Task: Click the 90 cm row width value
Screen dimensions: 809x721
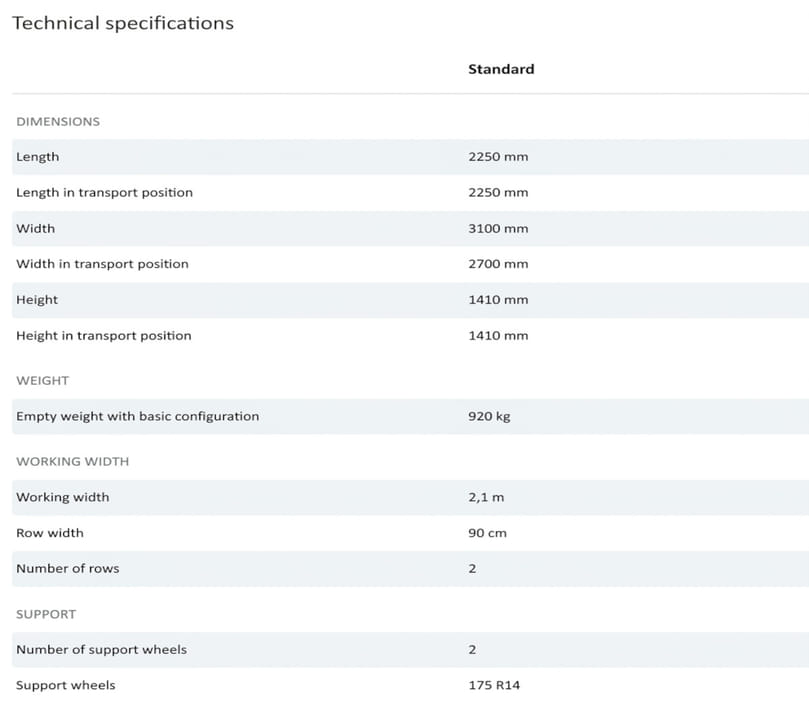Action: (487, 533)
